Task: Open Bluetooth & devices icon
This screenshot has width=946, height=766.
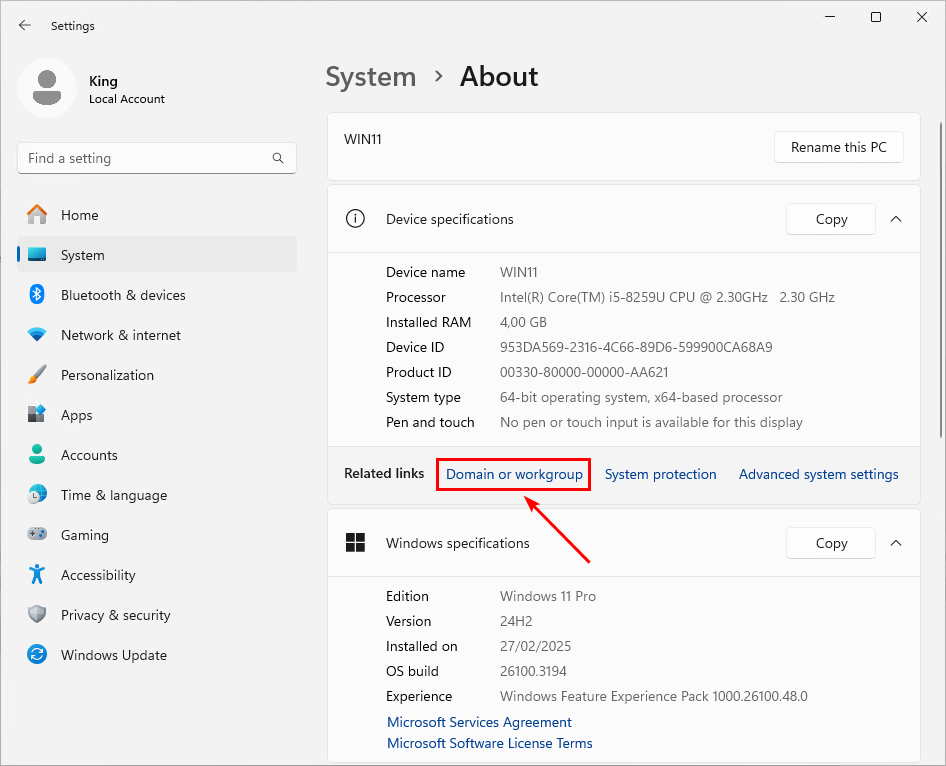Action: (x=37, y=295)
